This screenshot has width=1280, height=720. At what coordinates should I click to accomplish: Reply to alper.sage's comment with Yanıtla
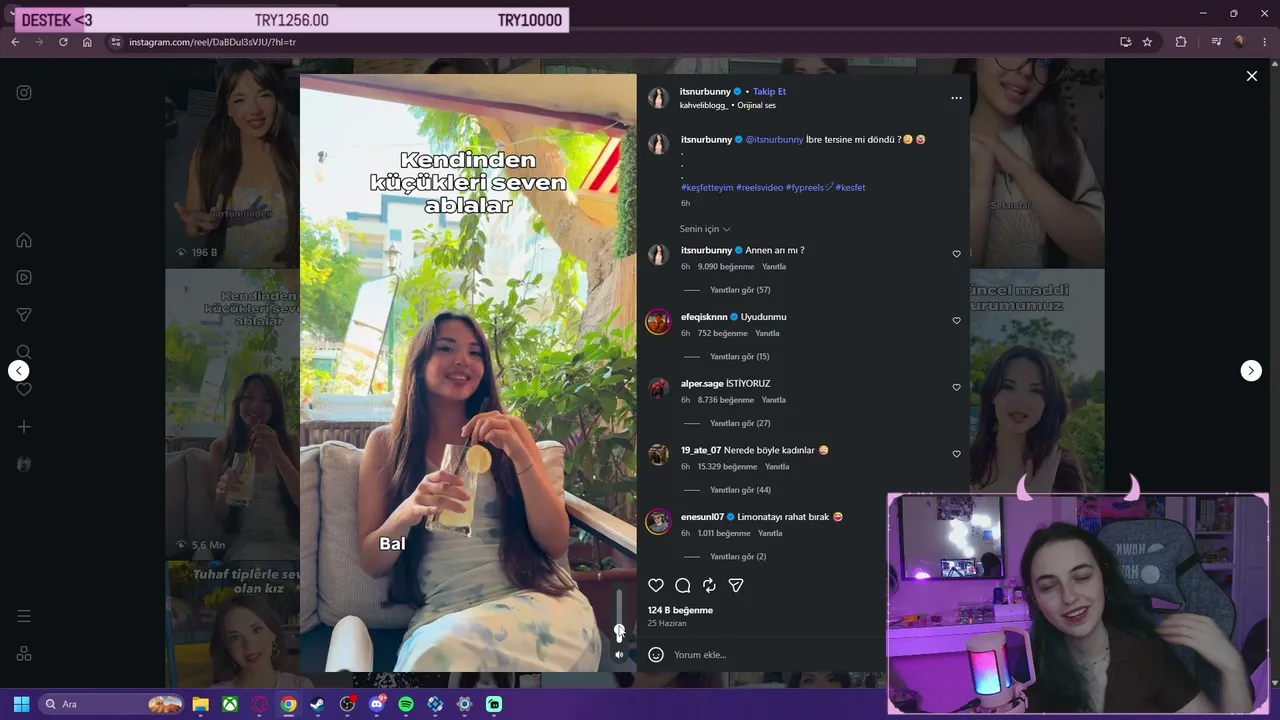(x=774, y=400)
